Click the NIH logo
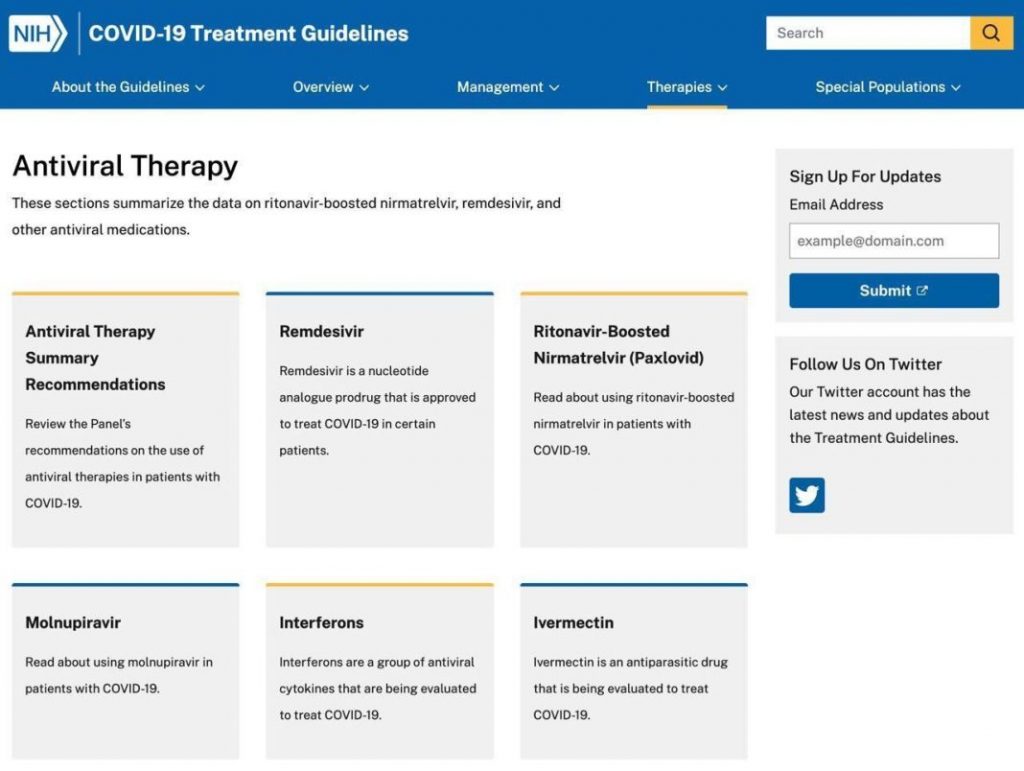1024x771 pixels. 38,33
